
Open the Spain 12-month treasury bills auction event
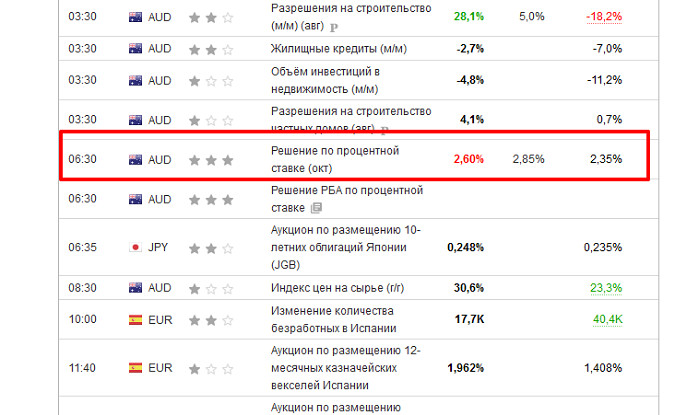pyautogui.click(x=347, y=368)
